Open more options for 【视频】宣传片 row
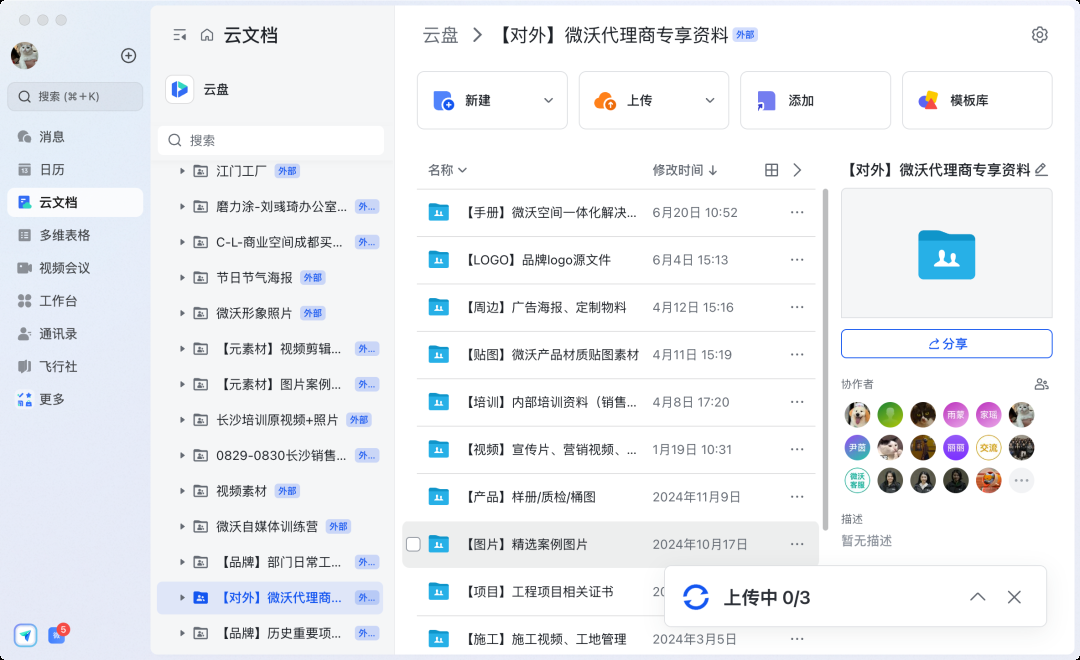 click(x=797, y=449)
